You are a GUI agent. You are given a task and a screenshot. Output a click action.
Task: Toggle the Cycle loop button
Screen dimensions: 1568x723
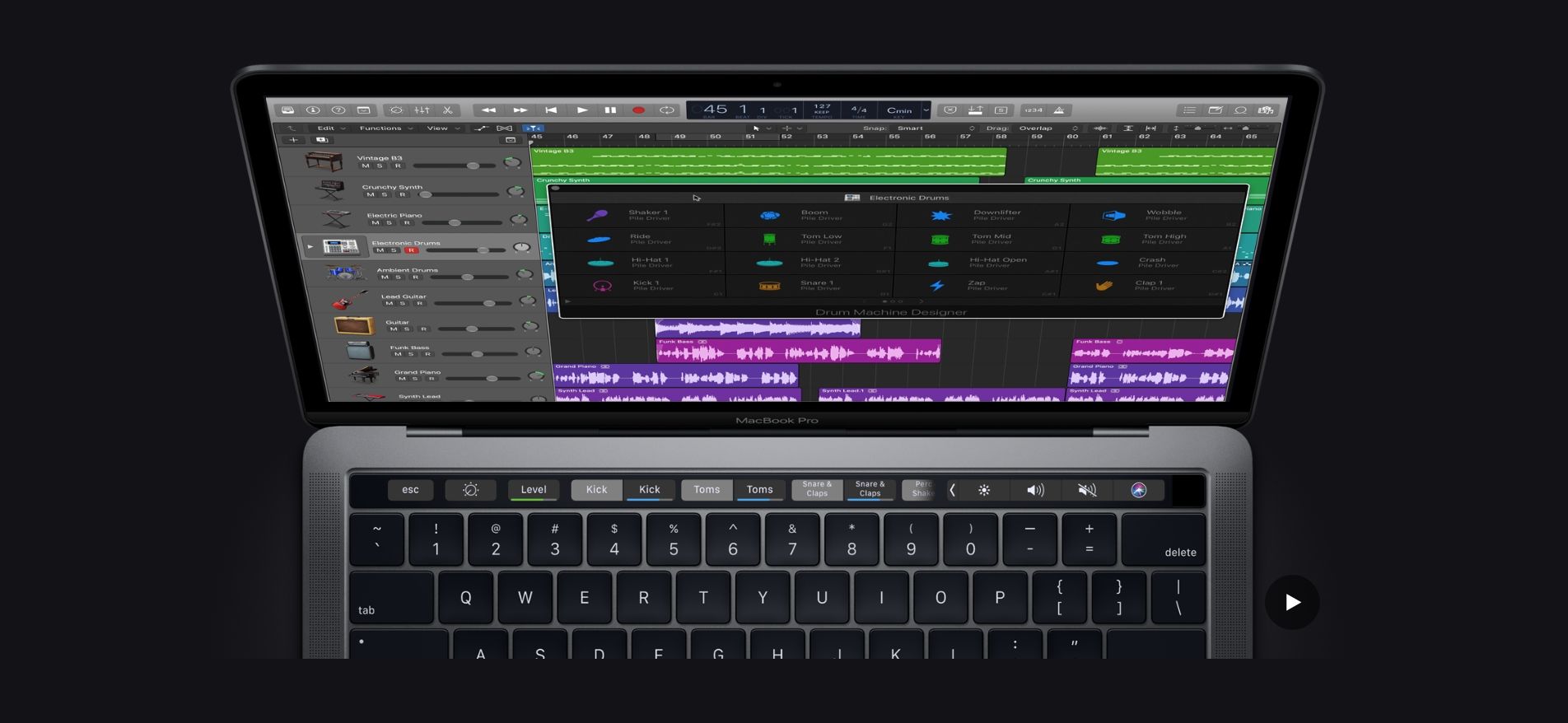(x=667, y=110)
